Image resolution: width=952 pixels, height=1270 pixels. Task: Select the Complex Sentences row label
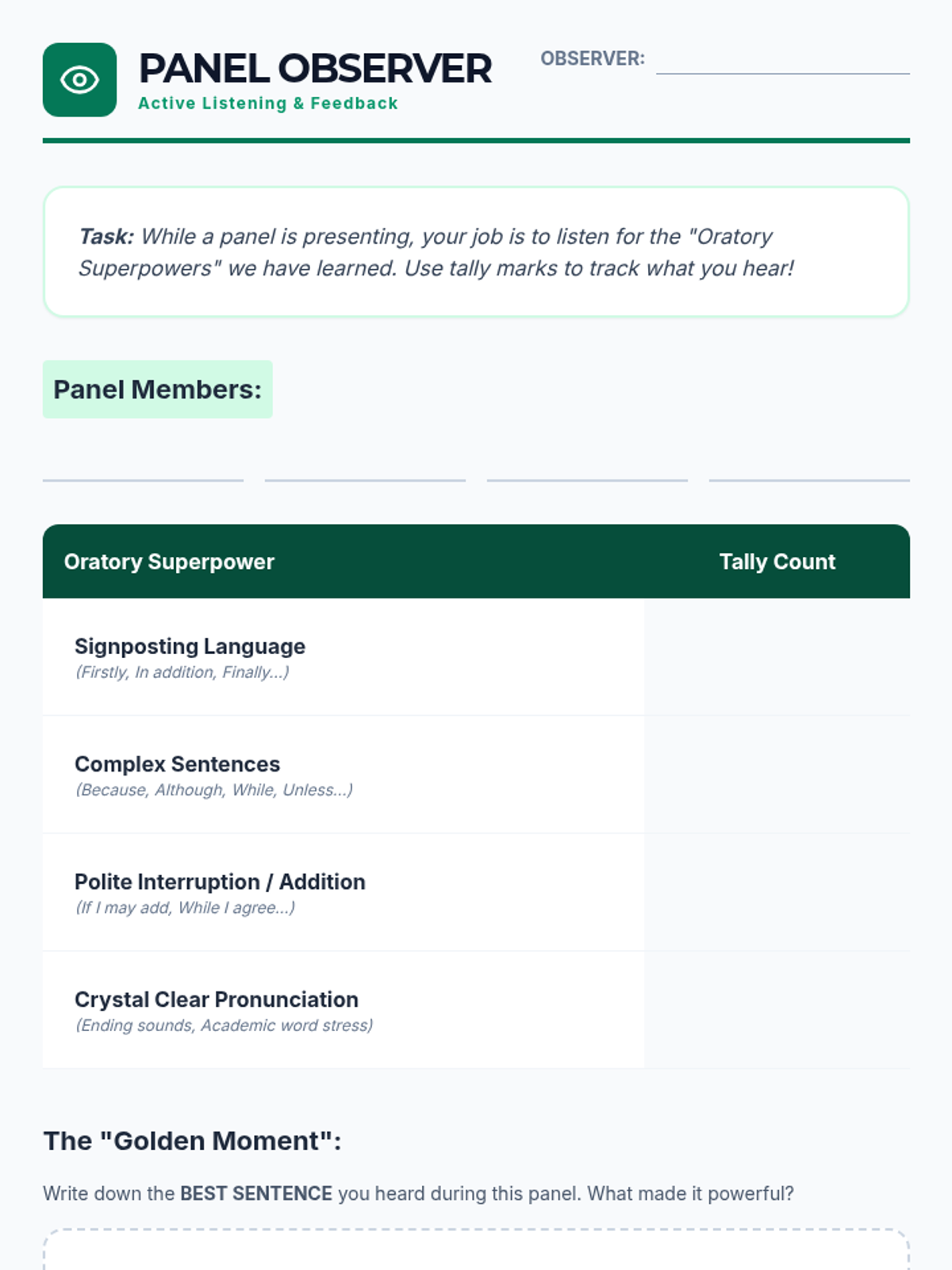[x=177, y=764]
